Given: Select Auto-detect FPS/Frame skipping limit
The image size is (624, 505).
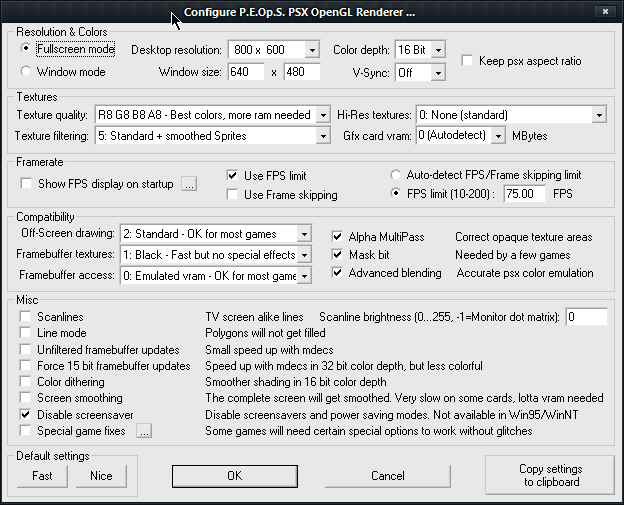Looking at the screenshot, I should (396, 174).
